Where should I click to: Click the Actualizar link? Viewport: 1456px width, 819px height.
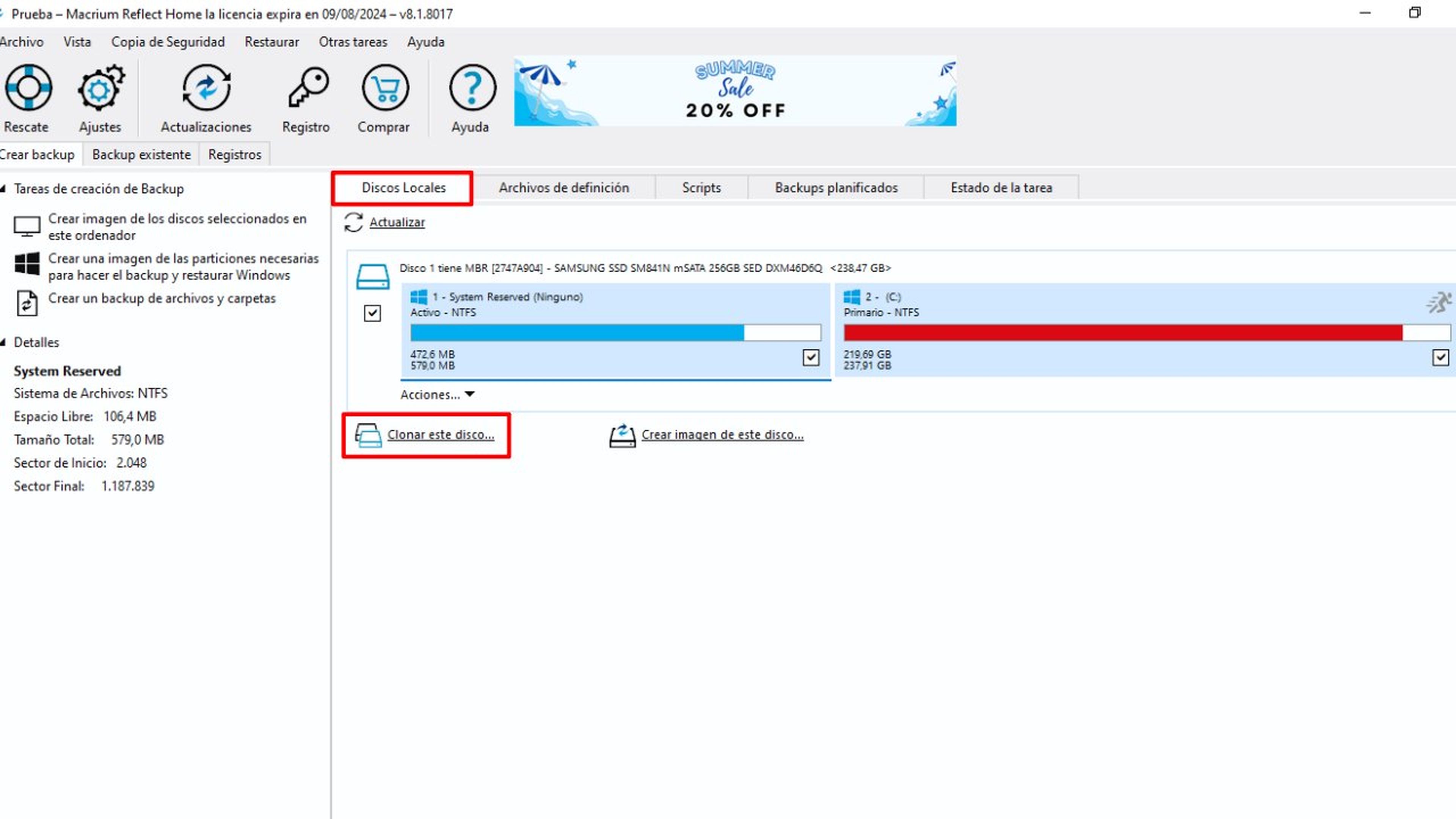397,222
